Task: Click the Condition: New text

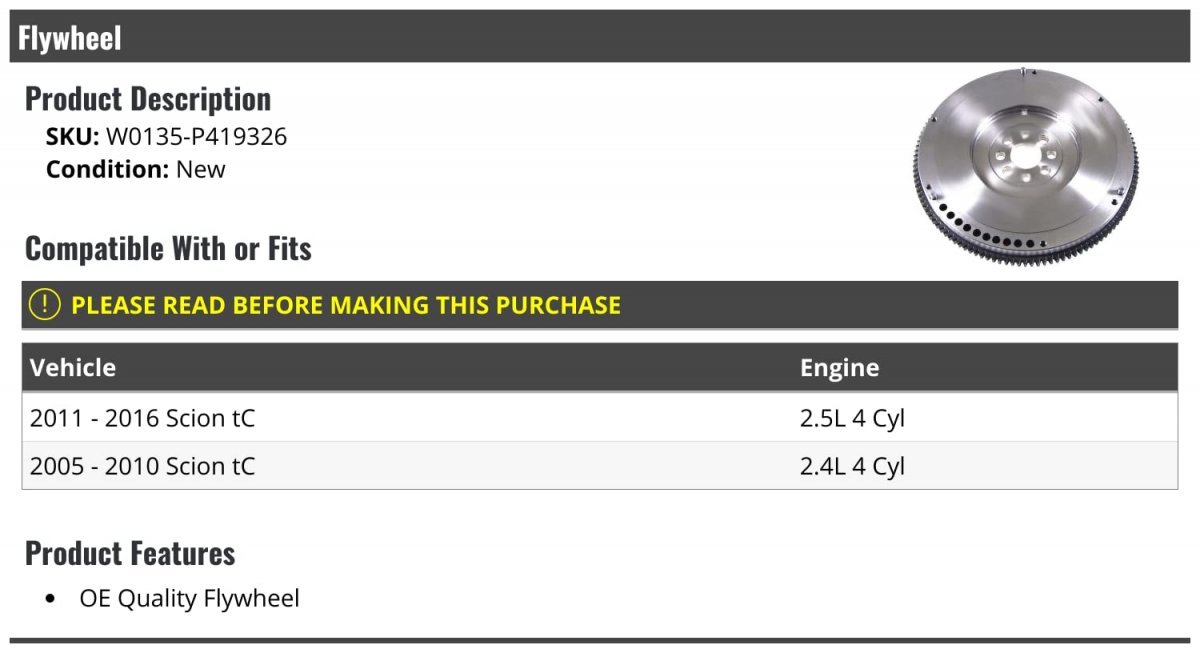Action: click(136, 169)
